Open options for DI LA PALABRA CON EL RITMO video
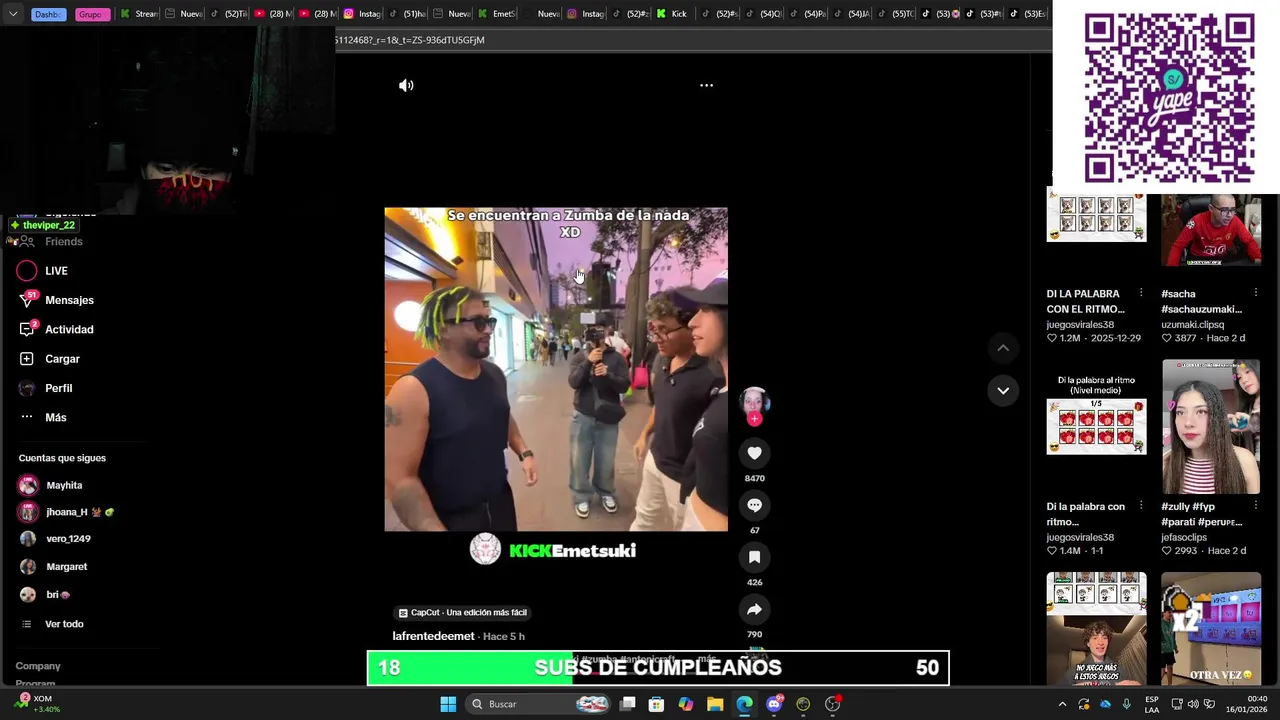Image resolution: width=1280 pixels, height=720 pixels. pos(1141,294)
